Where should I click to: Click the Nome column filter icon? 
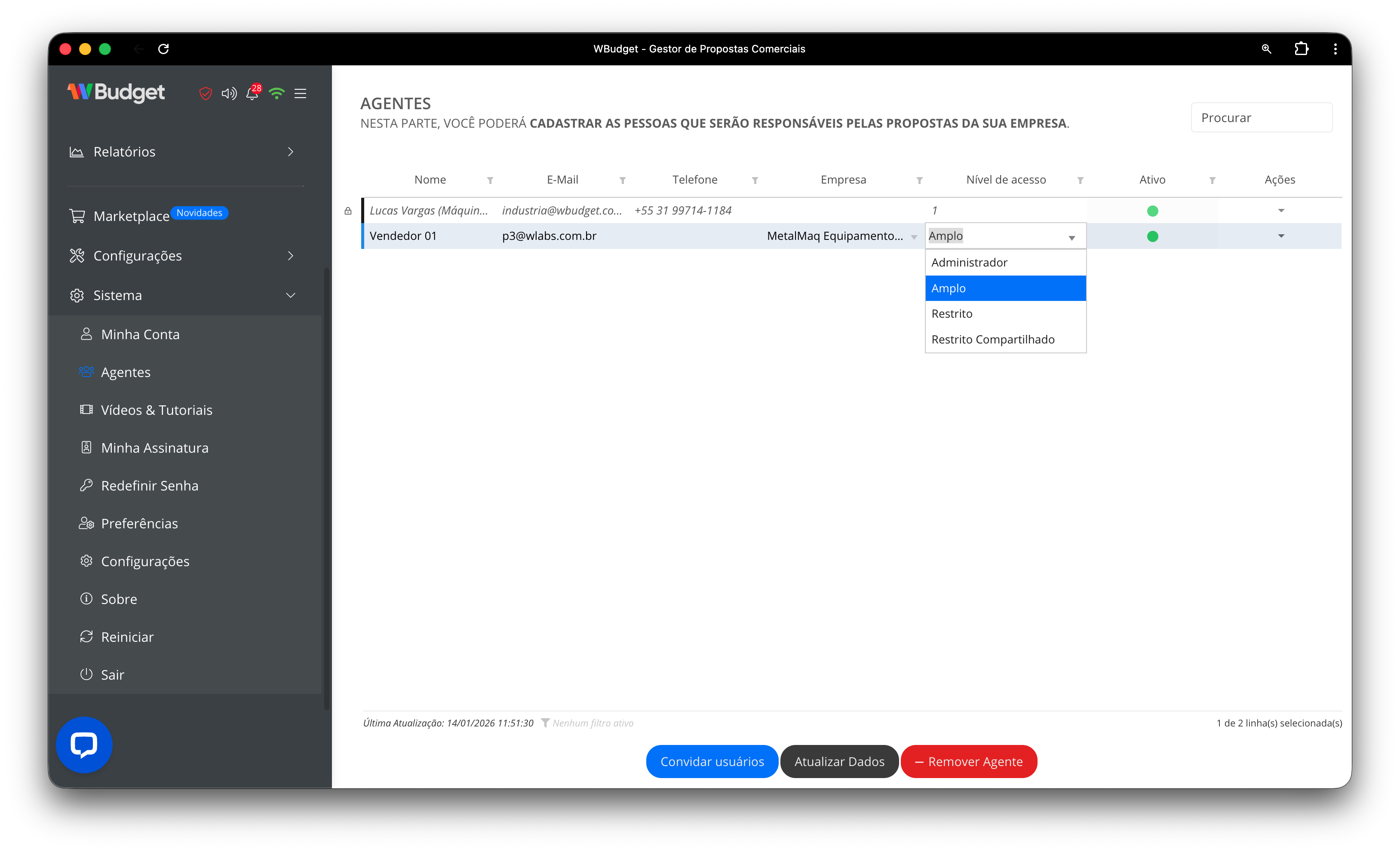490,180
